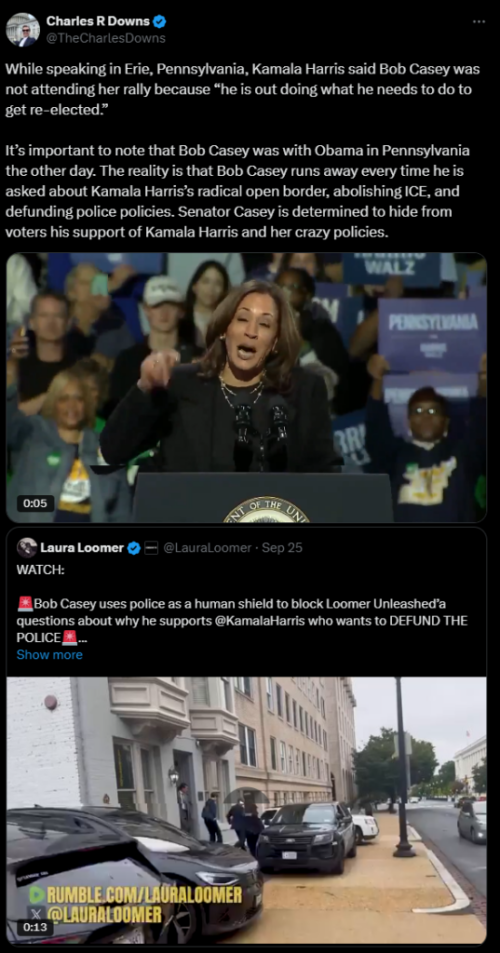The width and height of the screenshot is (500, 953).
Task: Open the @LauraLoomer handle in quoted tweet
Action: [207, 548]
